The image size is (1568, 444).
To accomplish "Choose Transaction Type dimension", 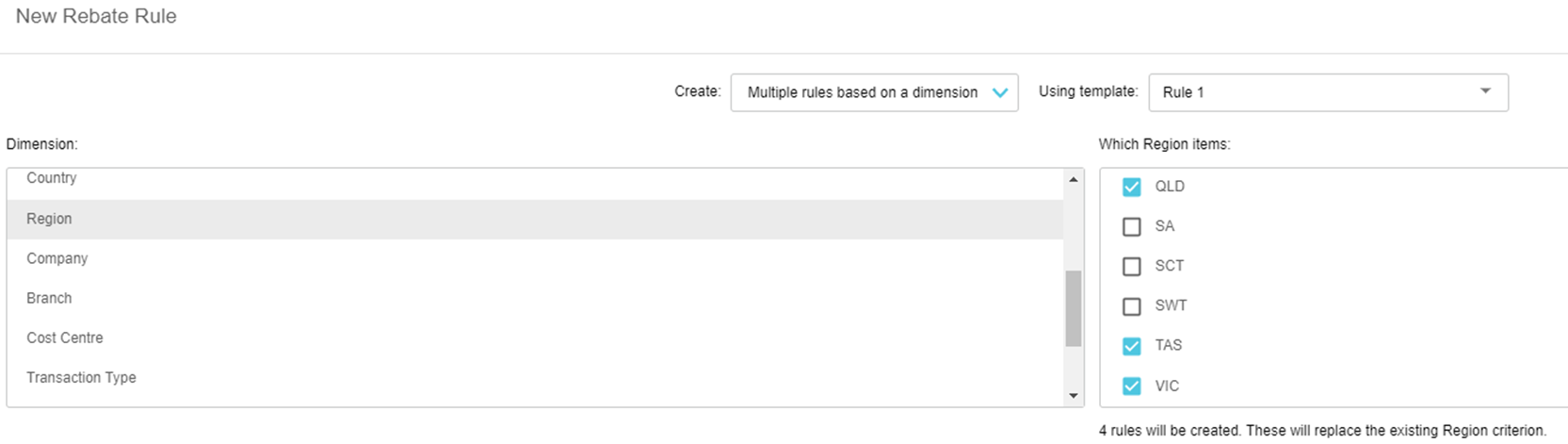I will [81, 377].
